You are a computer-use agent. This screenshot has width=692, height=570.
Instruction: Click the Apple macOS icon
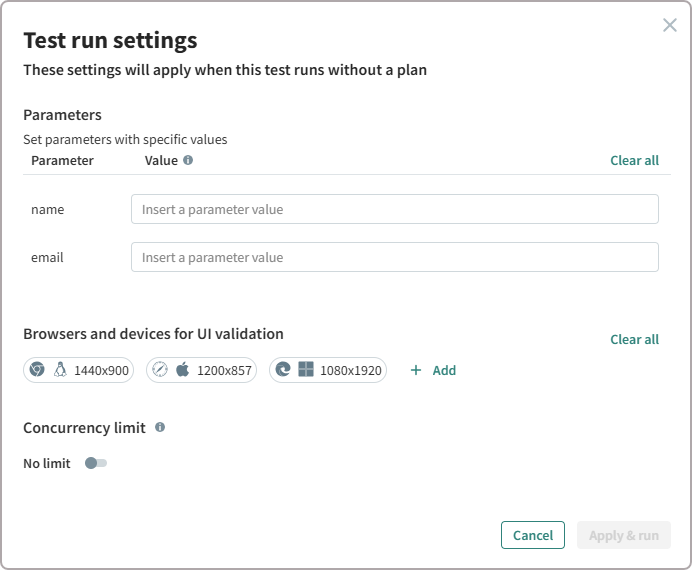click(183, 370)
